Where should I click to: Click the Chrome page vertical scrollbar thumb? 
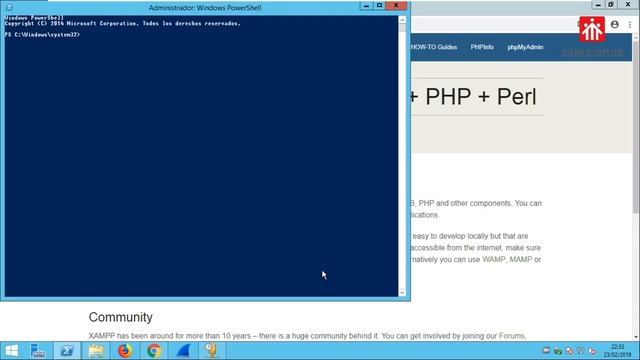pyautogui.click(x=636, y=127)
